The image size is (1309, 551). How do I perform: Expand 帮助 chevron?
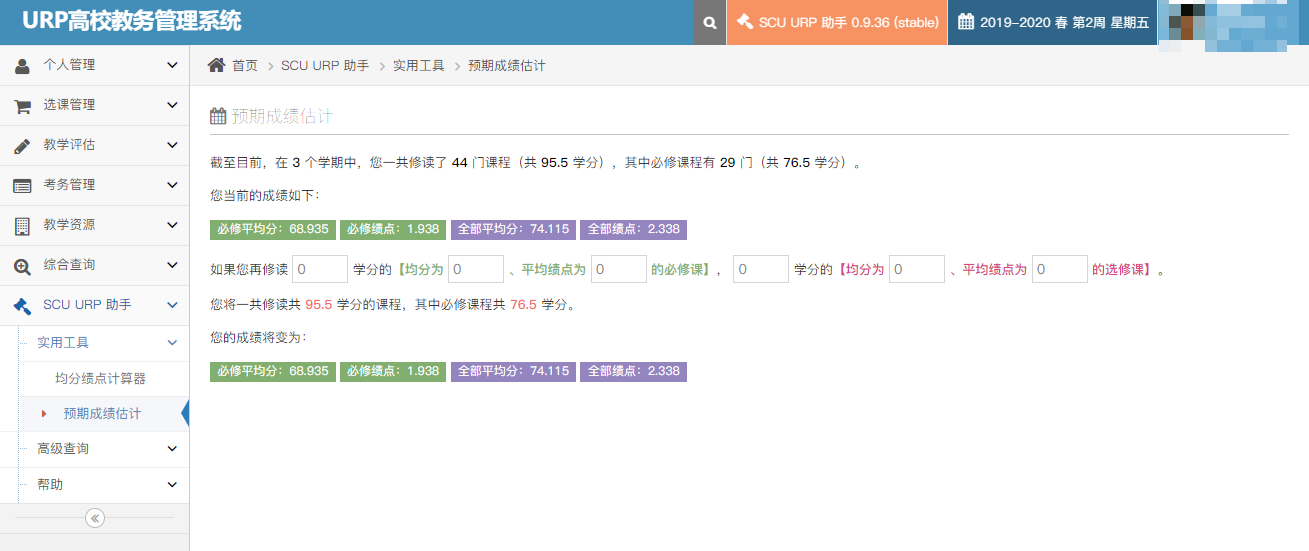(172, 484)
